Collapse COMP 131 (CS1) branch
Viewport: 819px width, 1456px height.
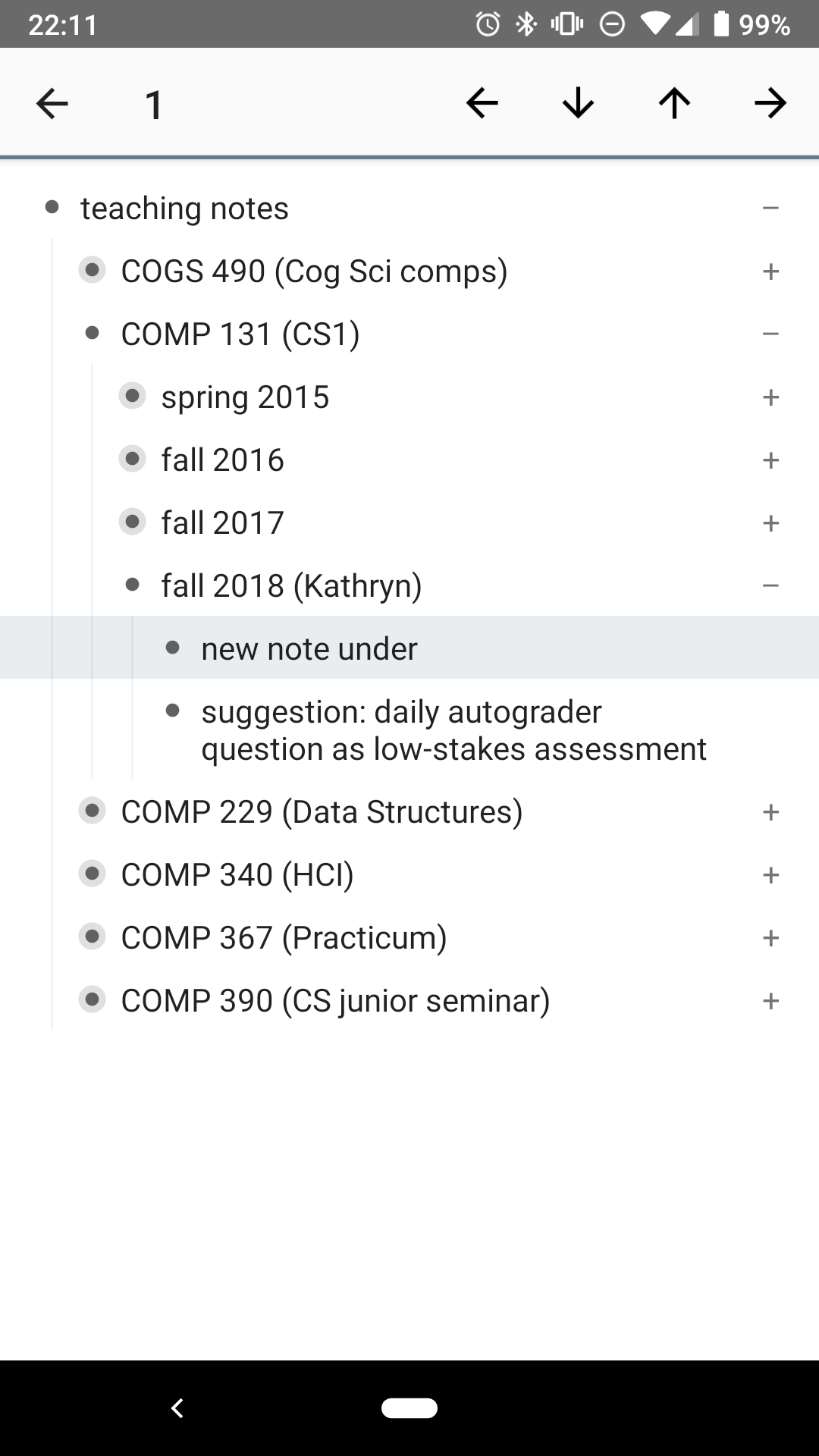(x=770, y=334)
